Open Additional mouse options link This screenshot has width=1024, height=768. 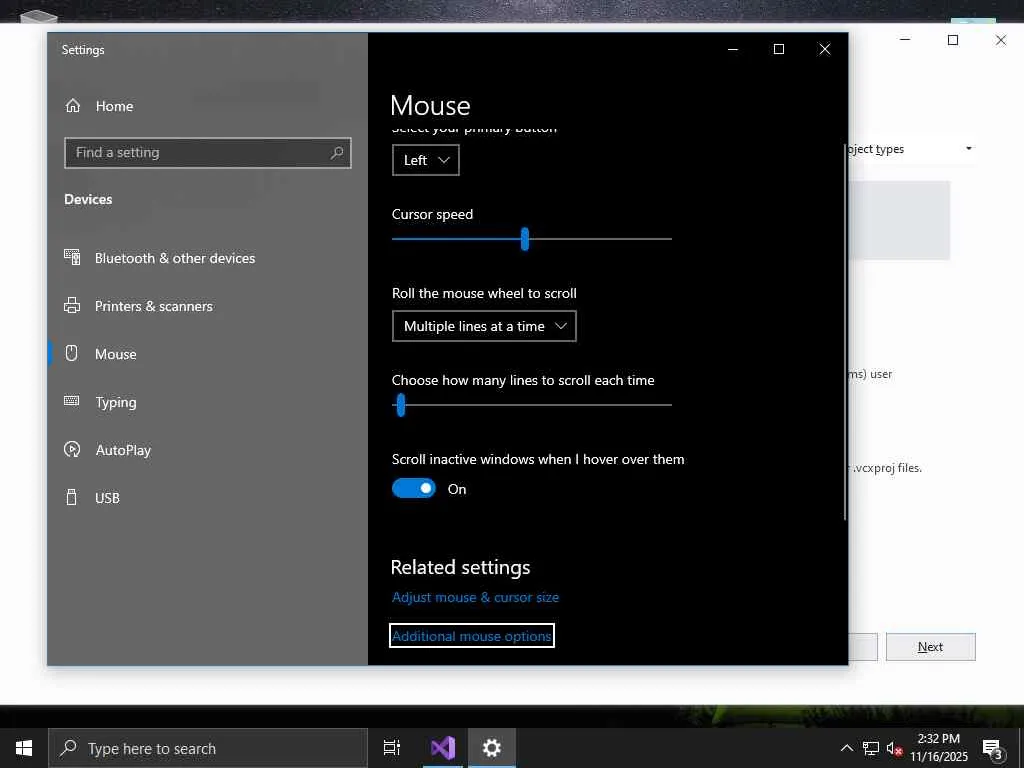click(472, 636)
